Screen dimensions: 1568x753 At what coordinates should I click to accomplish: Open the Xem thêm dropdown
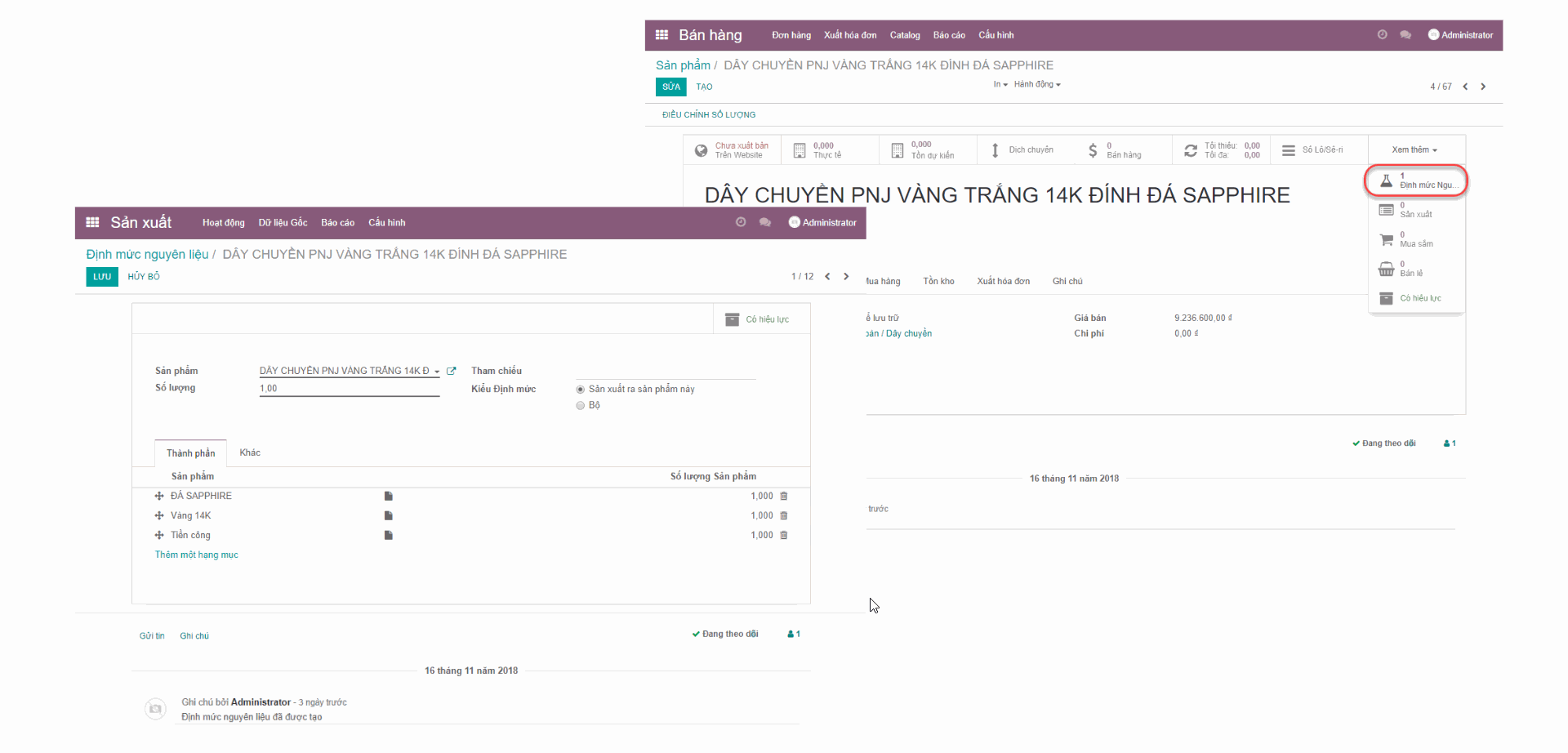pyautogui.click(x=1411, y=149)
